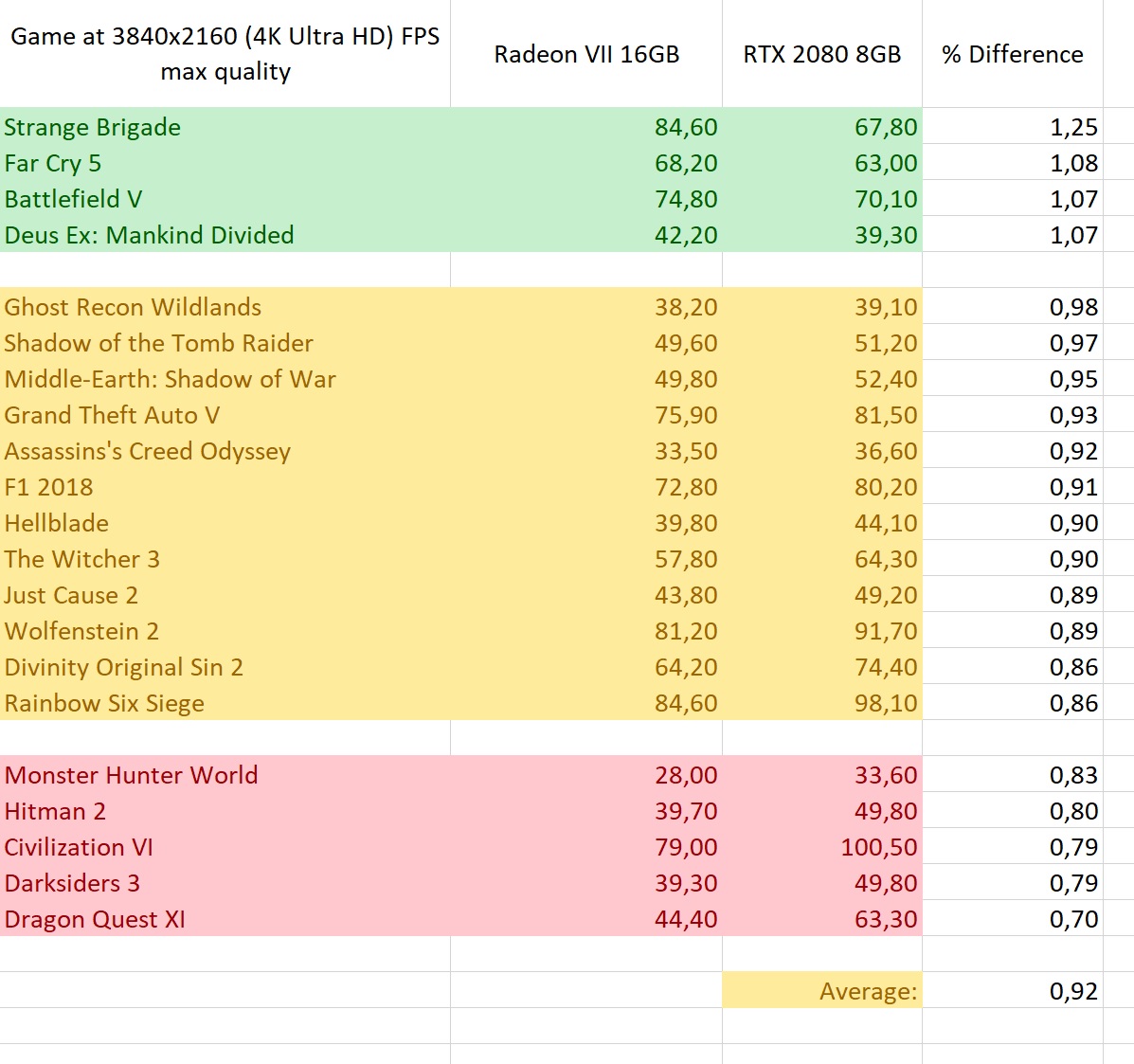Select Ghost Recon Wildlands cell
Viewport: 1134px width, 1064px height.
(225, 306)
